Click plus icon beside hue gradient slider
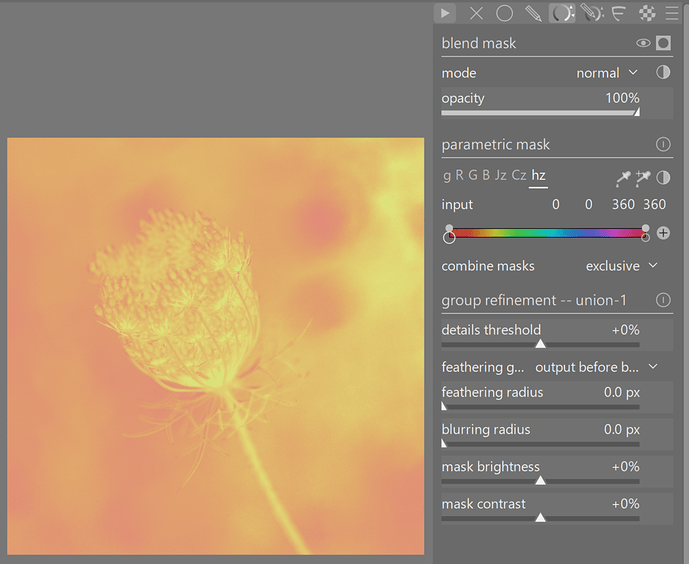 click(x=663, y=233)
